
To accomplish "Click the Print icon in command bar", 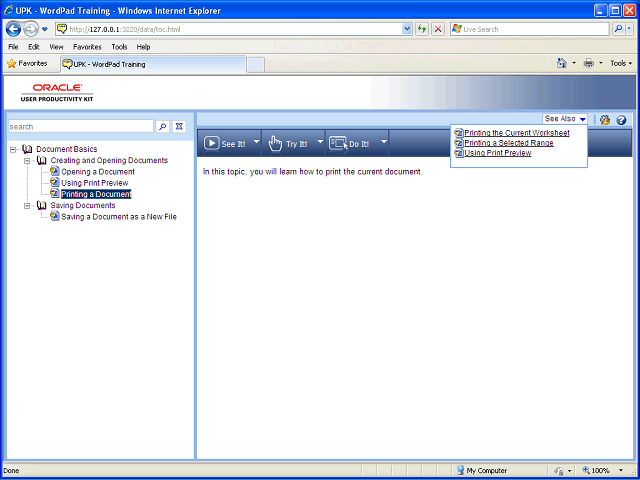I will 589,63.
